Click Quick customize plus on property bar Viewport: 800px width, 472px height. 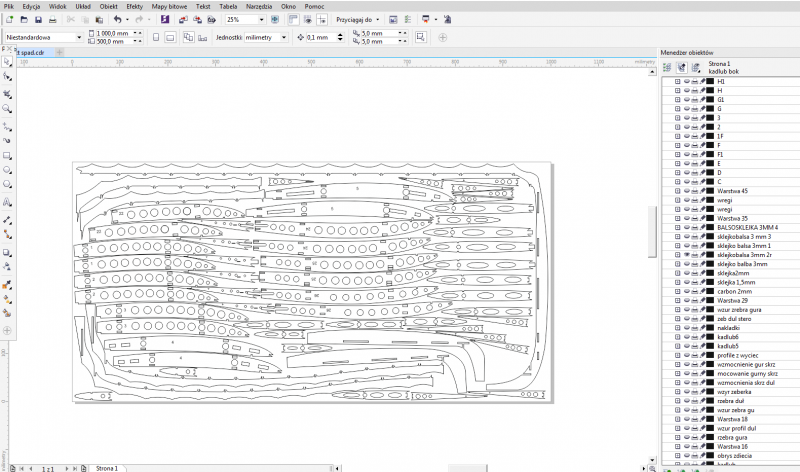[442, 37]
